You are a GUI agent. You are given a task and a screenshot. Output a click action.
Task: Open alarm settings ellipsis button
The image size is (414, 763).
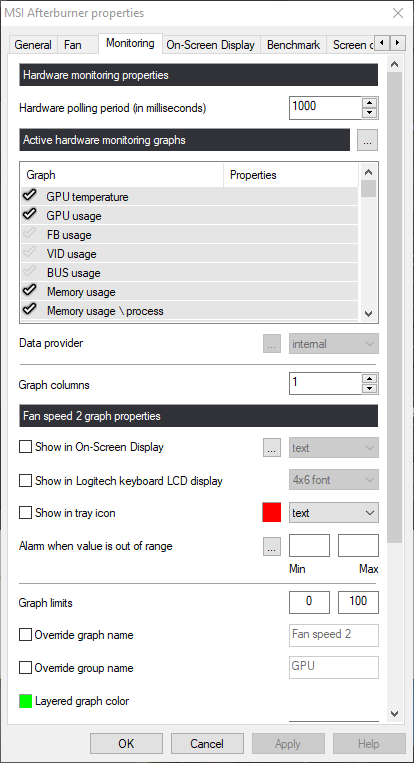(272, 546)
